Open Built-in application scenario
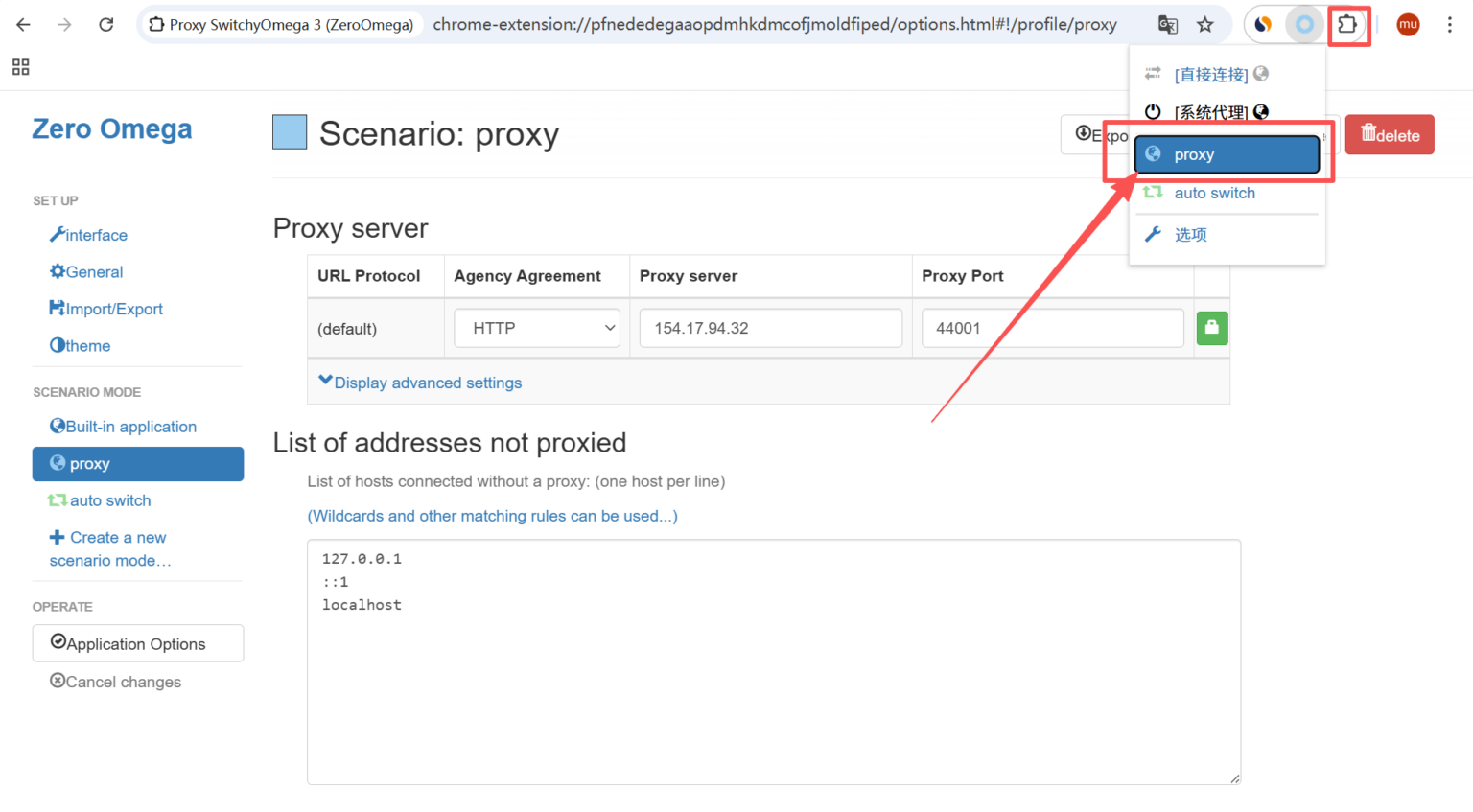The width and height of the screenshot is (1473, 812). (123, 427)
